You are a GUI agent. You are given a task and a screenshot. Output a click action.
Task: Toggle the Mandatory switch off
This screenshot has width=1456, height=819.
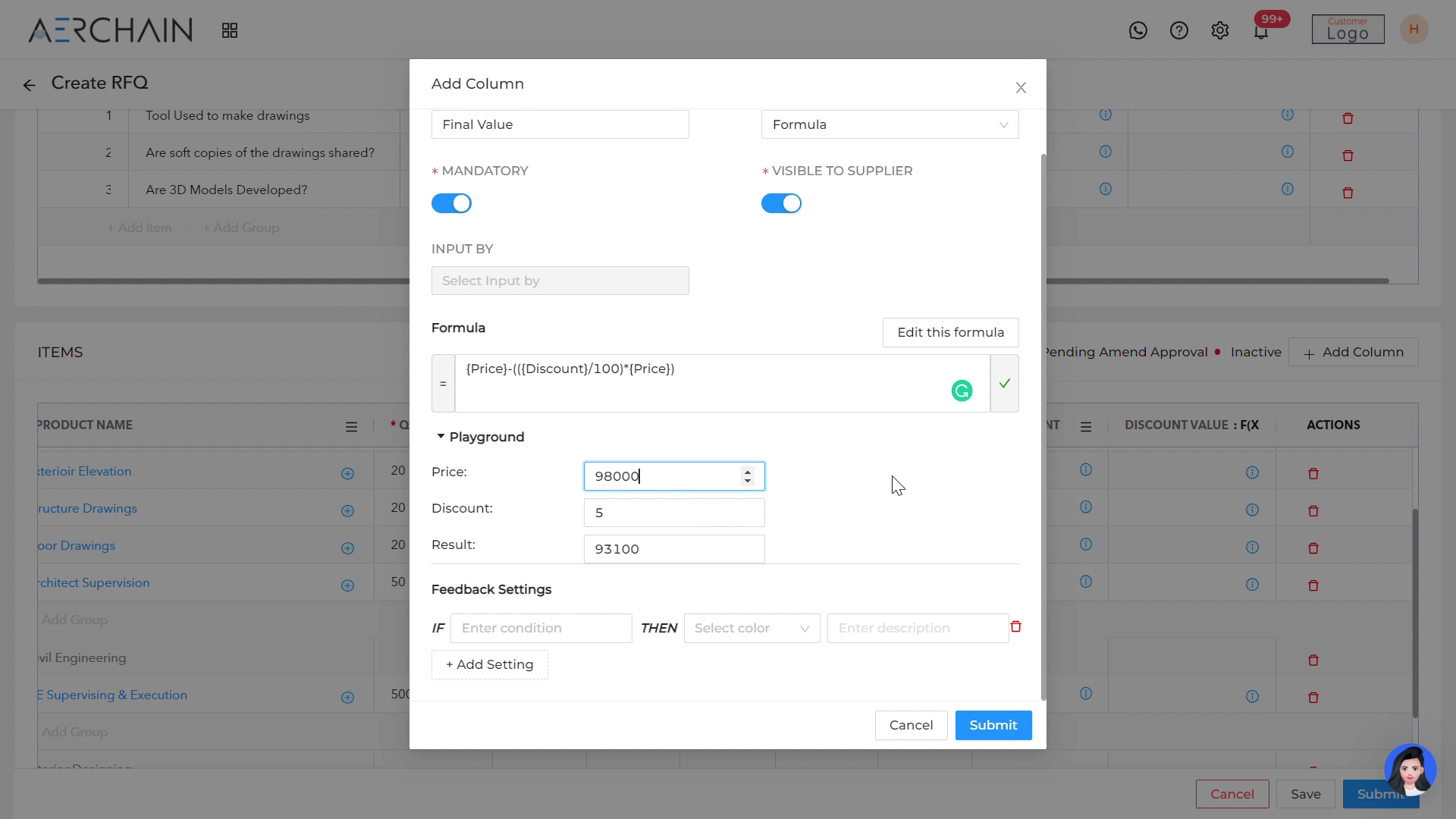tap(451, 203)
